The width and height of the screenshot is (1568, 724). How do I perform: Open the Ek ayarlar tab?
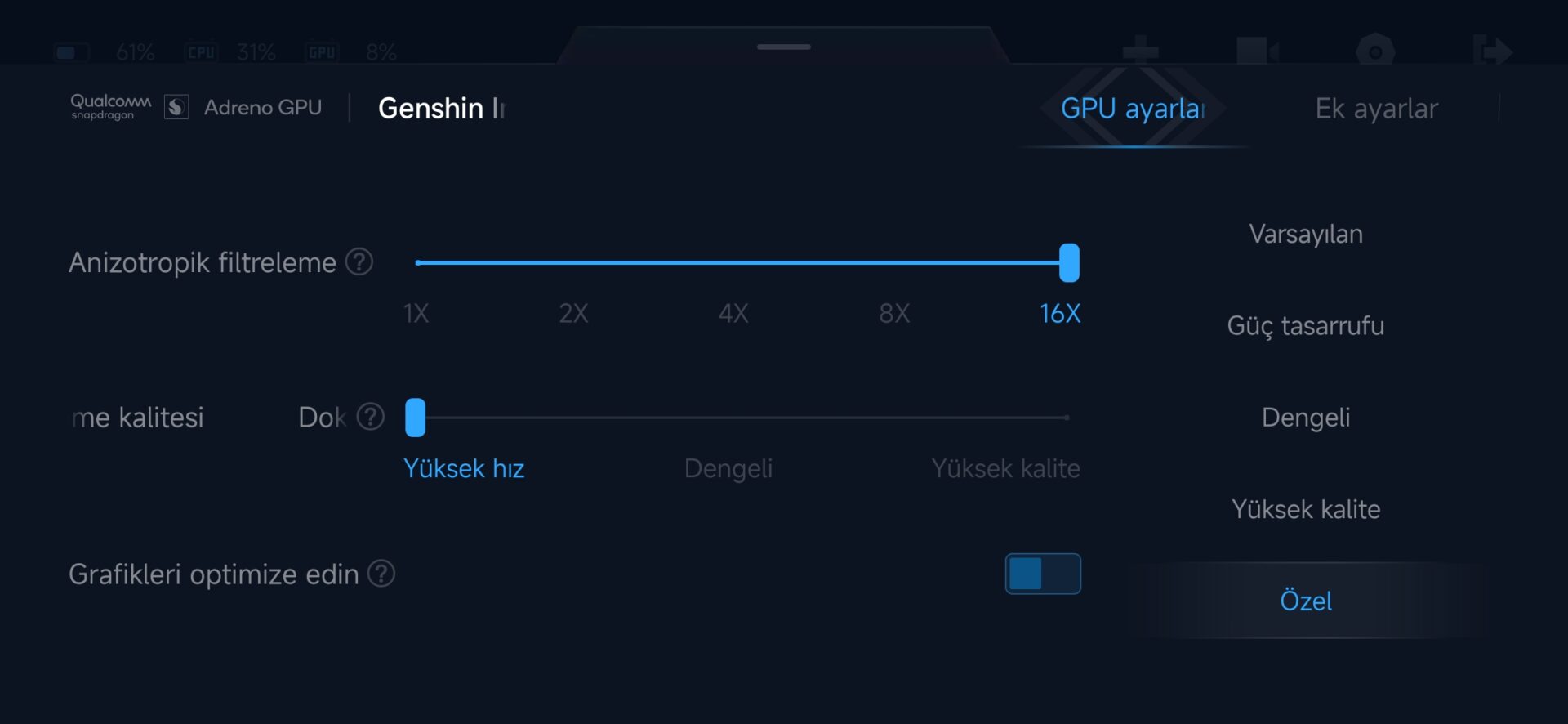coord(1376,109)
